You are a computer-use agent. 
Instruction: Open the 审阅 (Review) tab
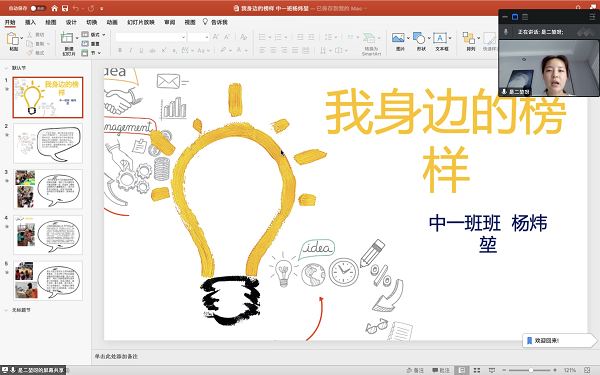coord(170,22)
